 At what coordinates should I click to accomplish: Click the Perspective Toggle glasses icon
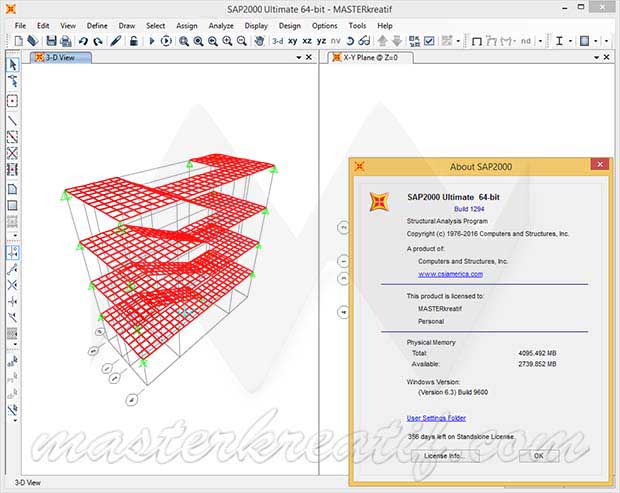click(364, 41)
